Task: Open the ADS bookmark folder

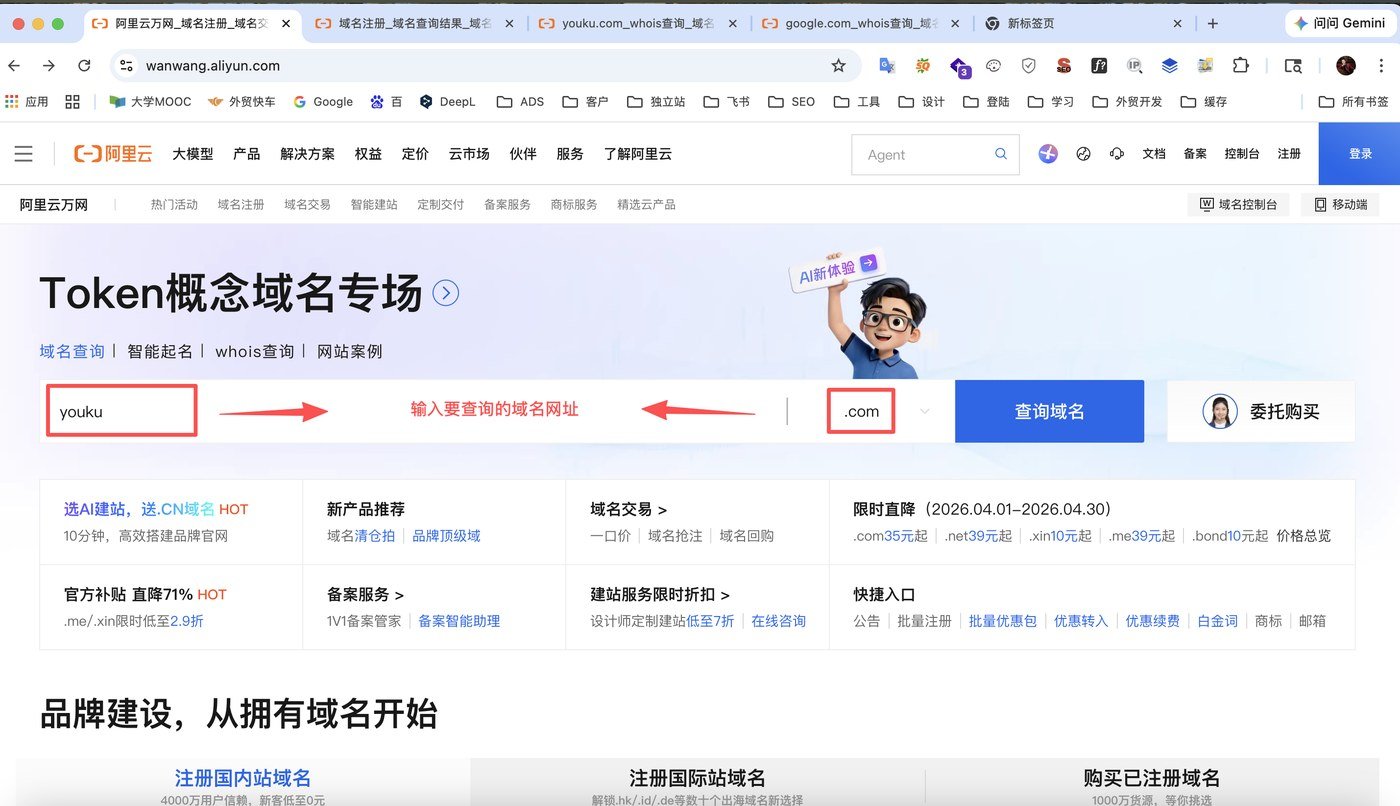Action: [x=520, y=101]
